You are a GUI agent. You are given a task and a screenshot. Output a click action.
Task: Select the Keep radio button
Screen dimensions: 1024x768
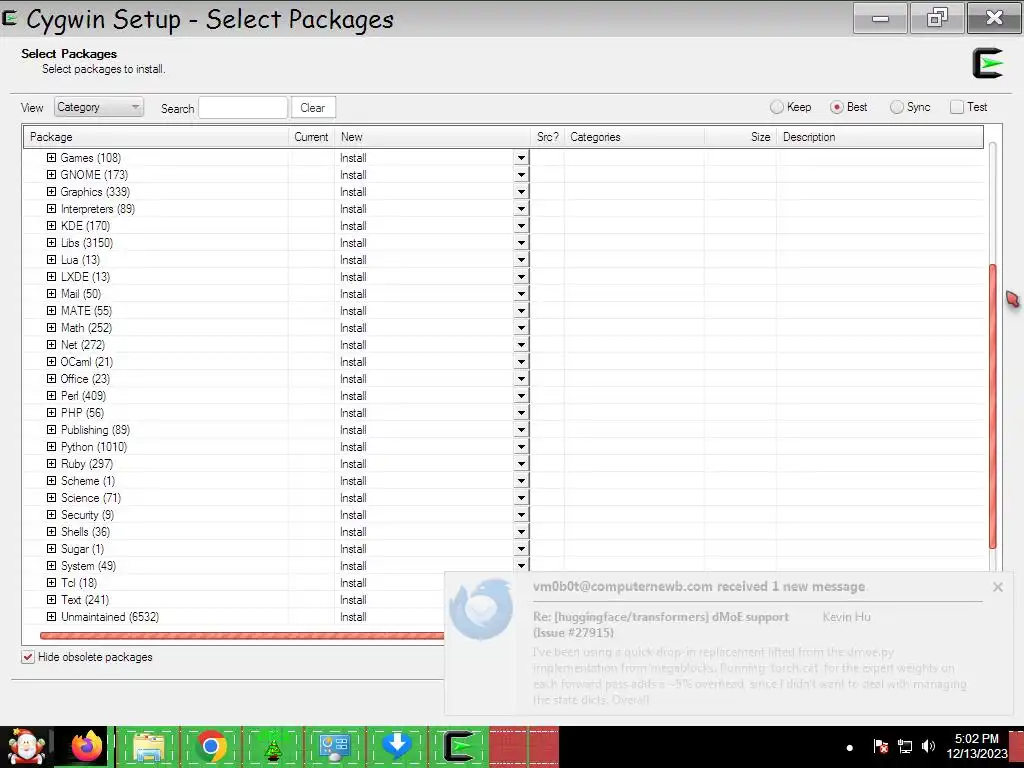tap(776, 107)
